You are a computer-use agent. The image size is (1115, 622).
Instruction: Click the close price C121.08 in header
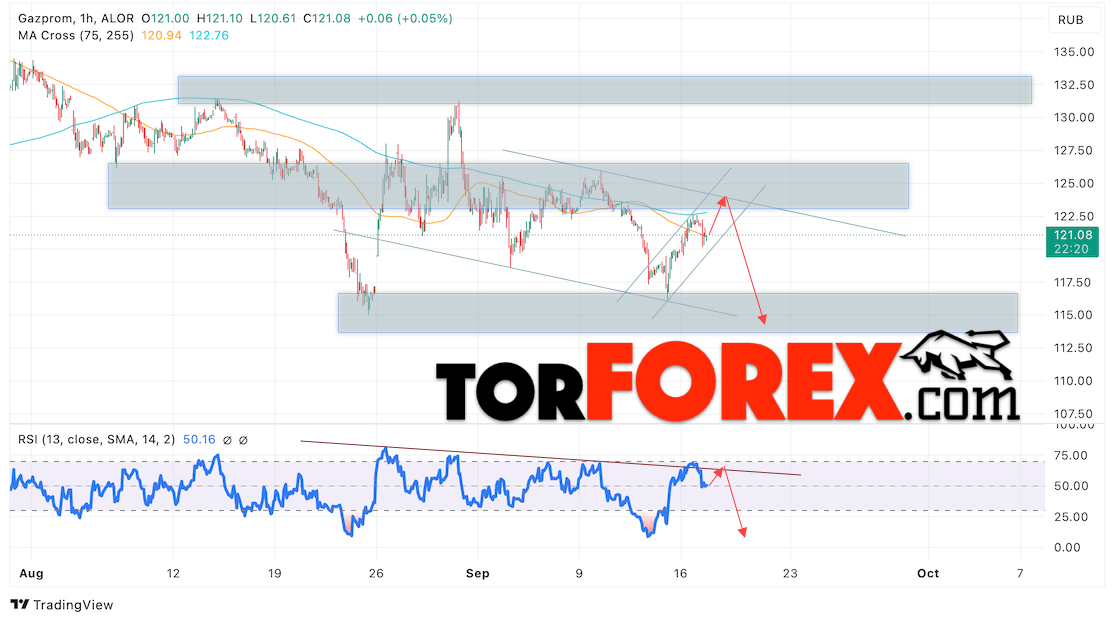[327, 18]
